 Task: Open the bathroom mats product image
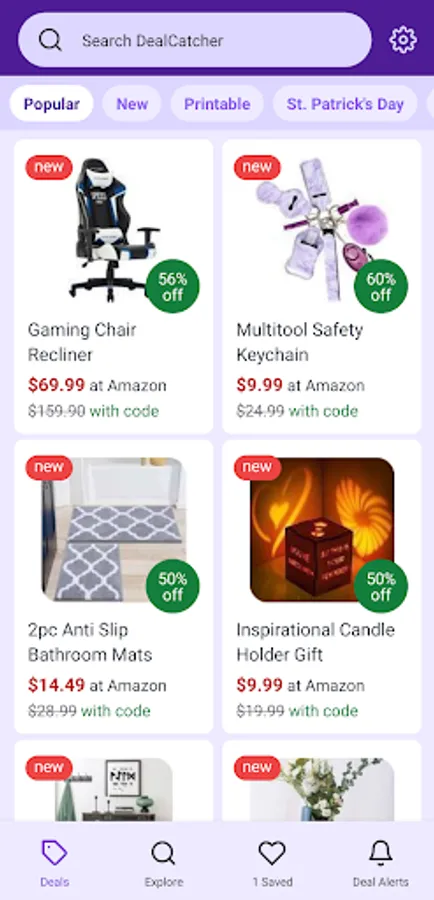[x=114, y=529]
